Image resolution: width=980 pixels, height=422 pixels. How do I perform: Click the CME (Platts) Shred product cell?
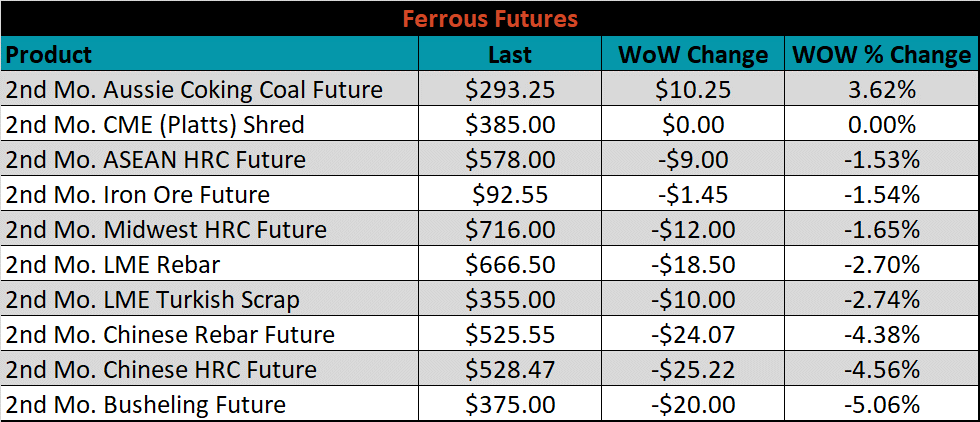(210, 124)
